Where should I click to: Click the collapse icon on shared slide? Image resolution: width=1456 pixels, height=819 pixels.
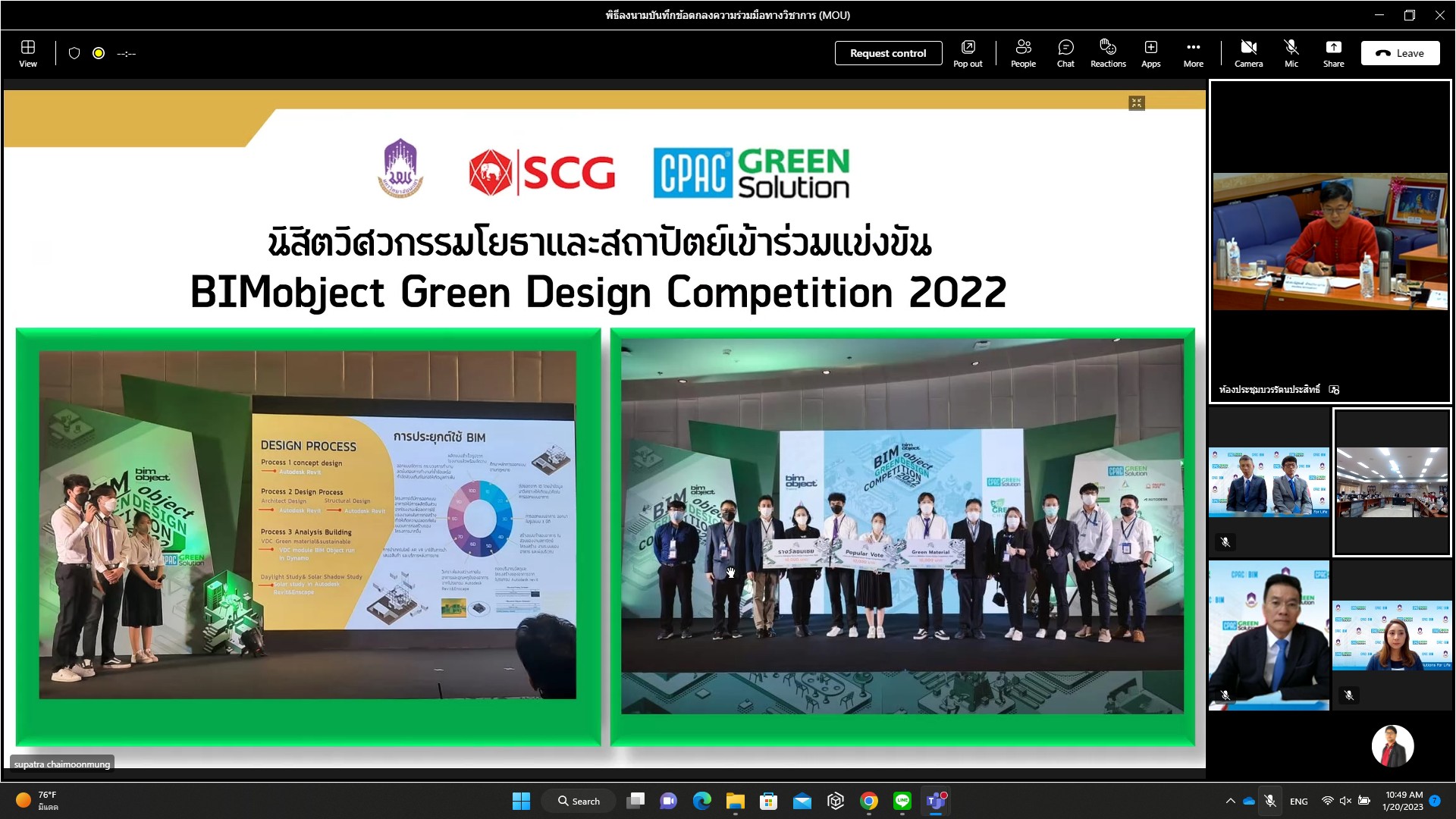pos(1136,103)
